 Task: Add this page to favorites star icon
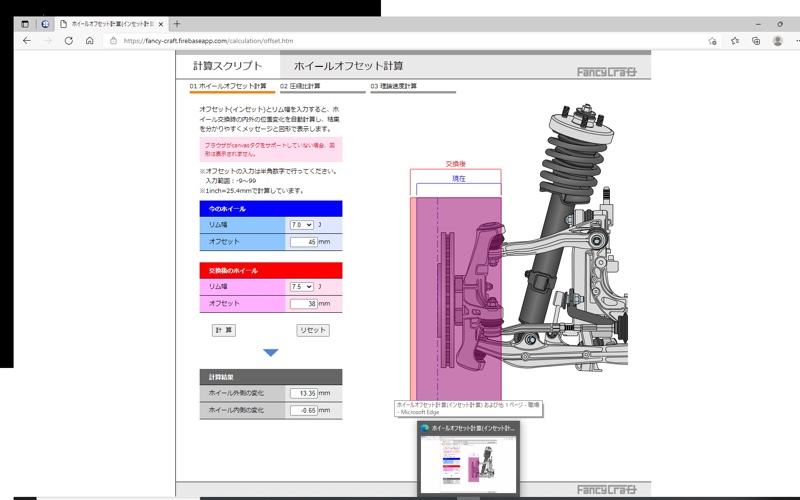click(x=712, y=41)
